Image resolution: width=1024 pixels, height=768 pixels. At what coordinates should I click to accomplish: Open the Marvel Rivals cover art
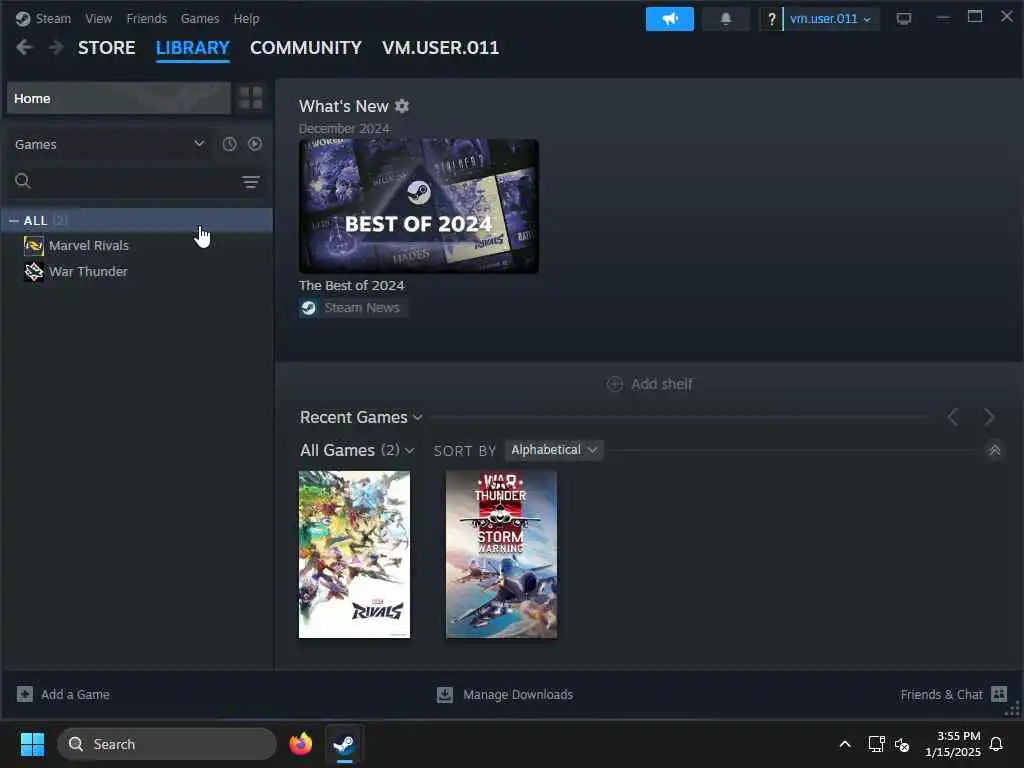(355, 554)
